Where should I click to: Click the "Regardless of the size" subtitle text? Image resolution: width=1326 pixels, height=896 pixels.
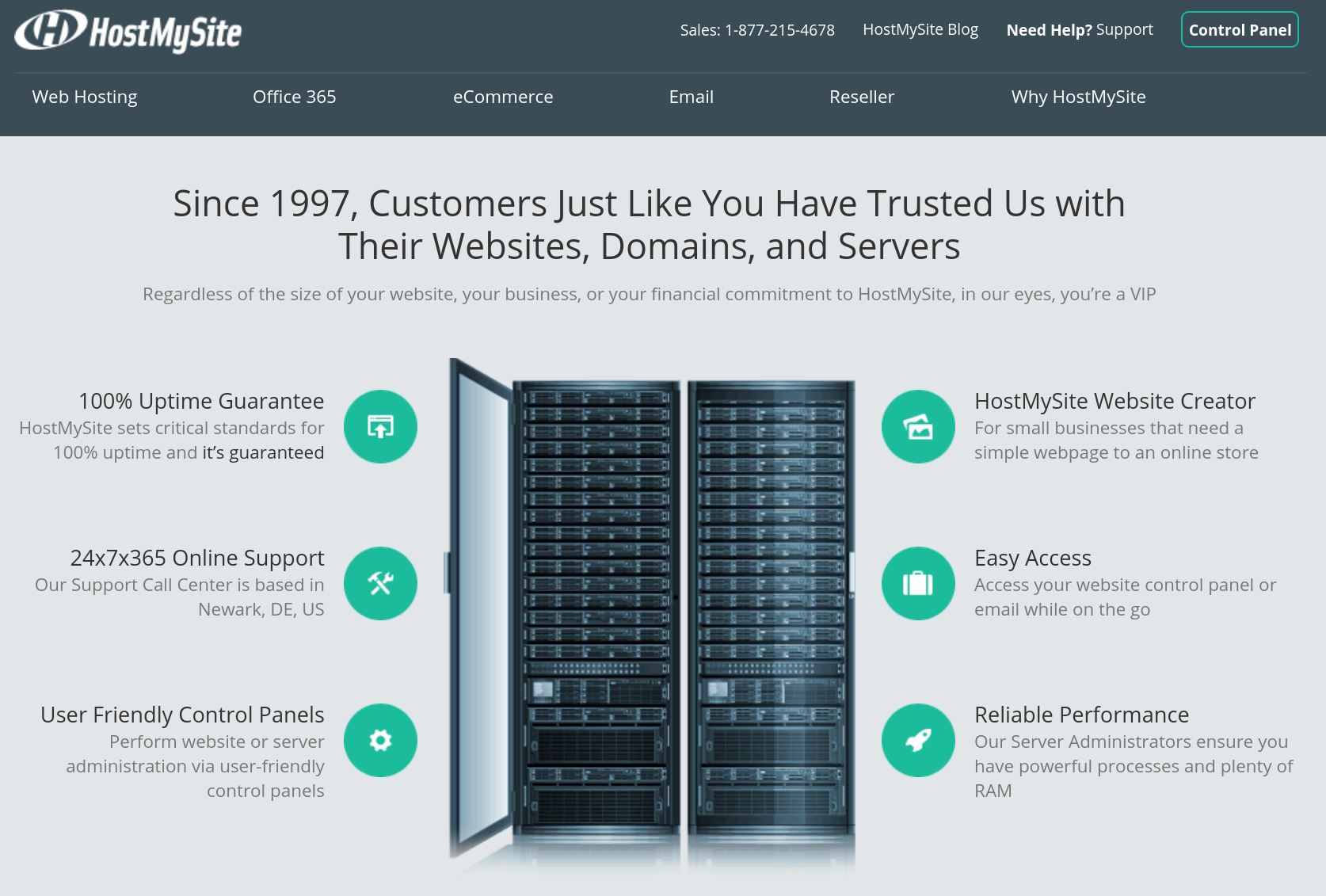click(x=650, y=294)
